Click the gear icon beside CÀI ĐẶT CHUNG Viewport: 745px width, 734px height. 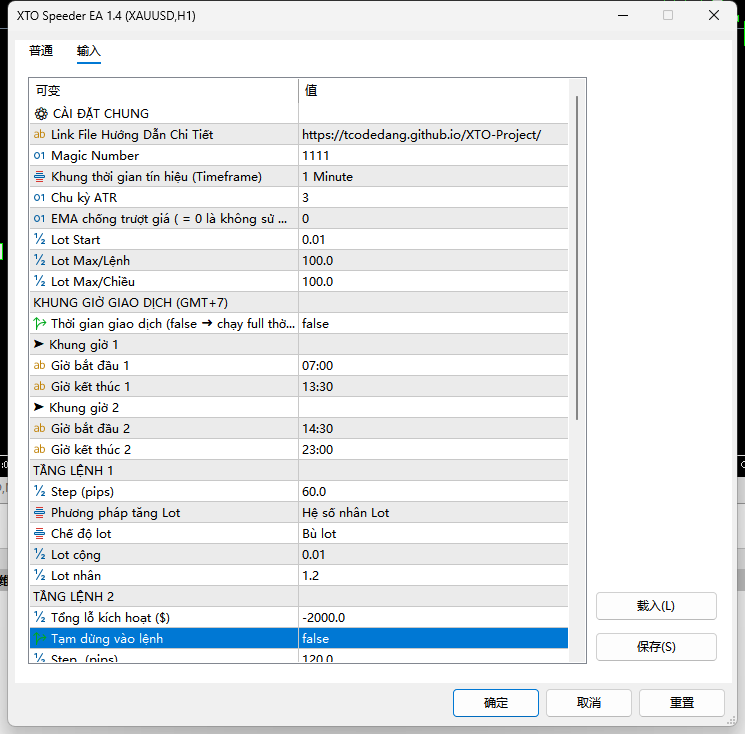click(41, 114)
